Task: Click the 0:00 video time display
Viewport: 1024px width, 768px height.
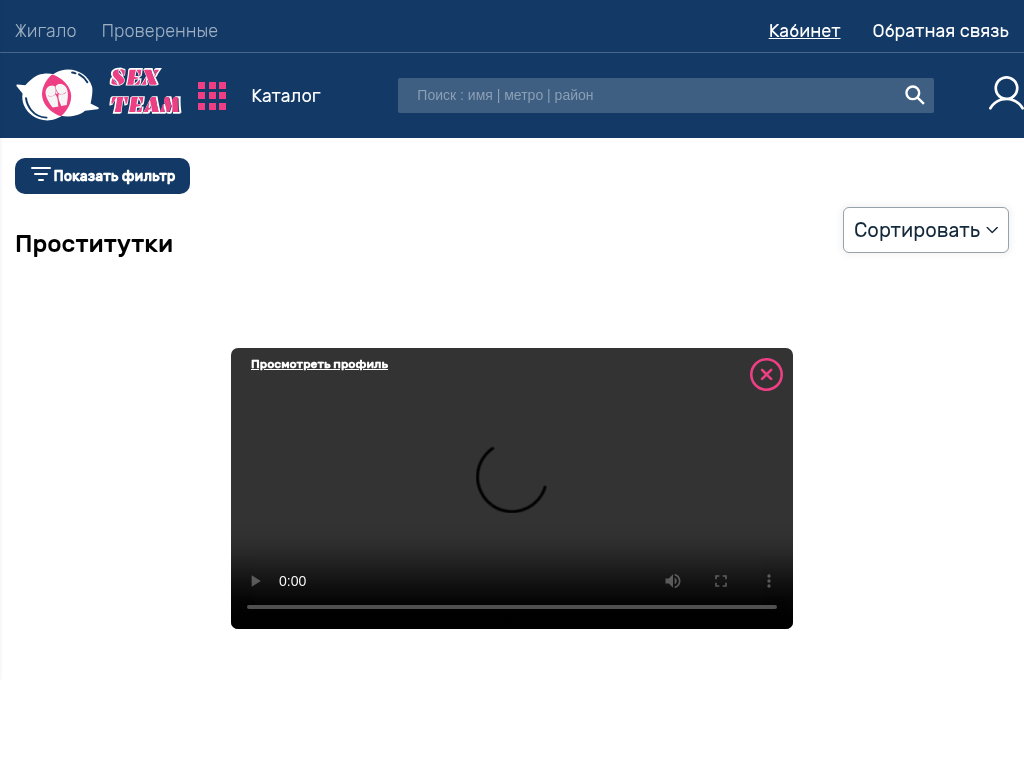Action: (293, 581)
